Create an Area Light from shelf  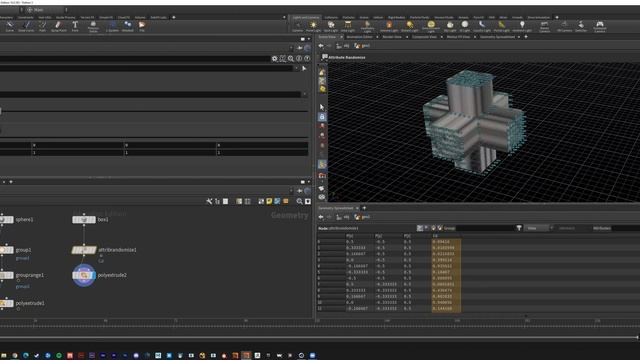(x=348, y=27)
